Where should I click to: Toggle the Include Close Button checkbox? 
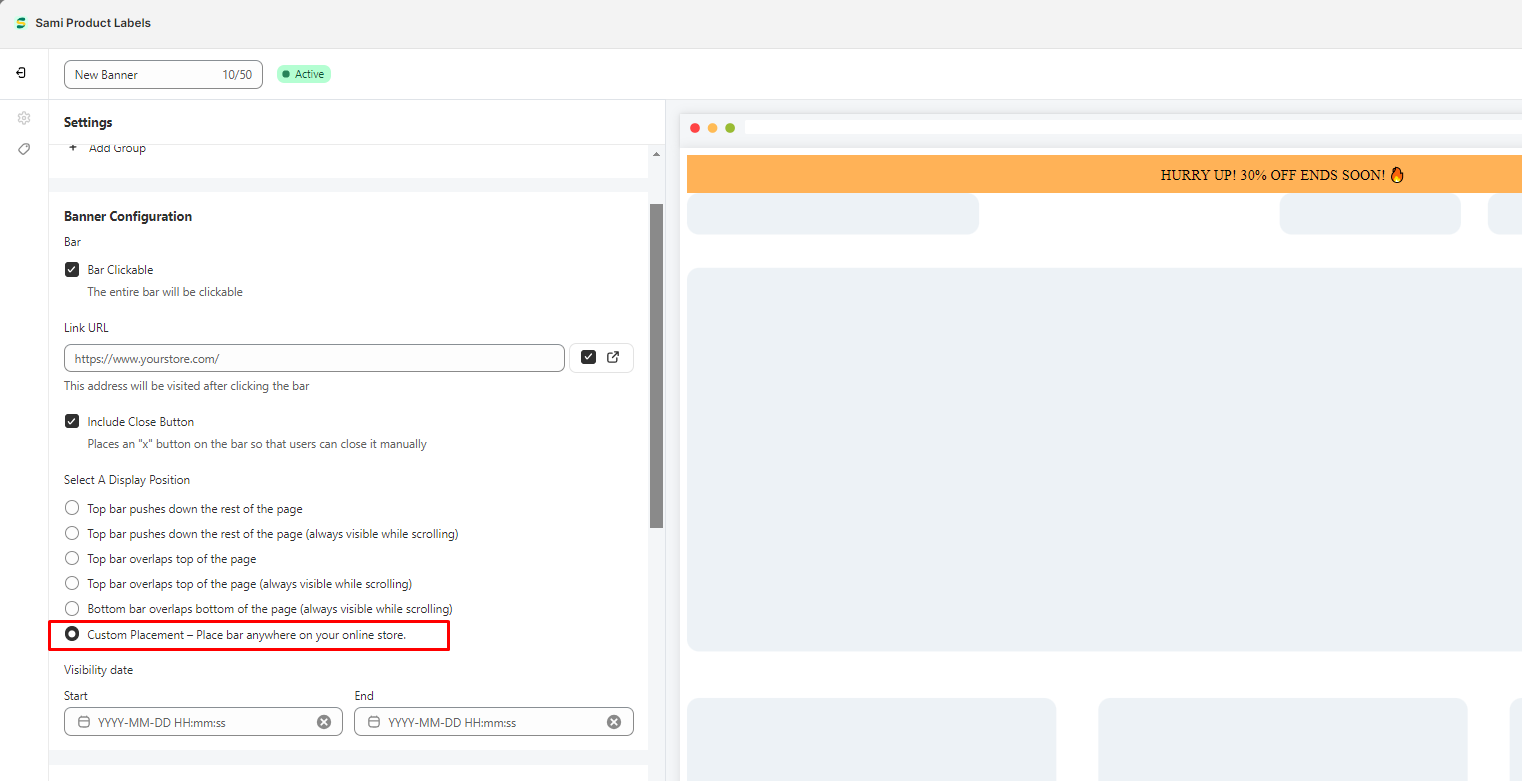(x=72, y=422)
